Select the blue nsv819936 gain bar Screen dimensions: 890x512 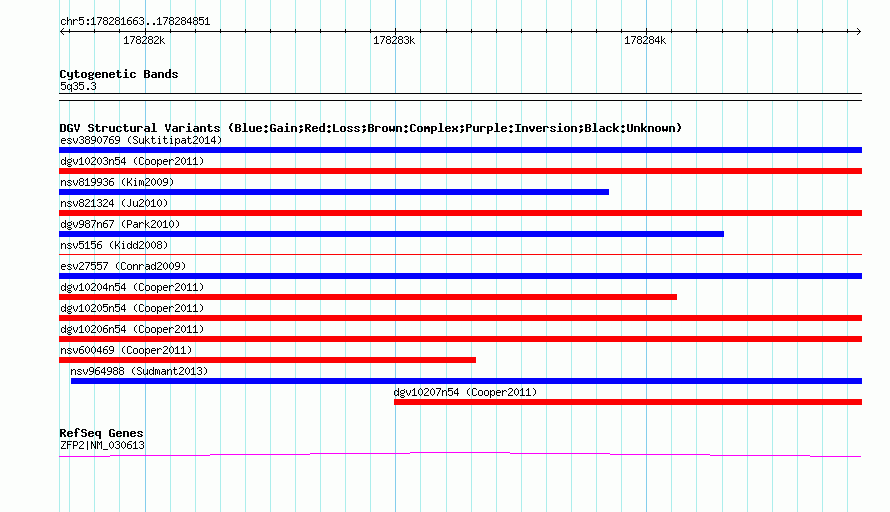(x=334, y=192)
